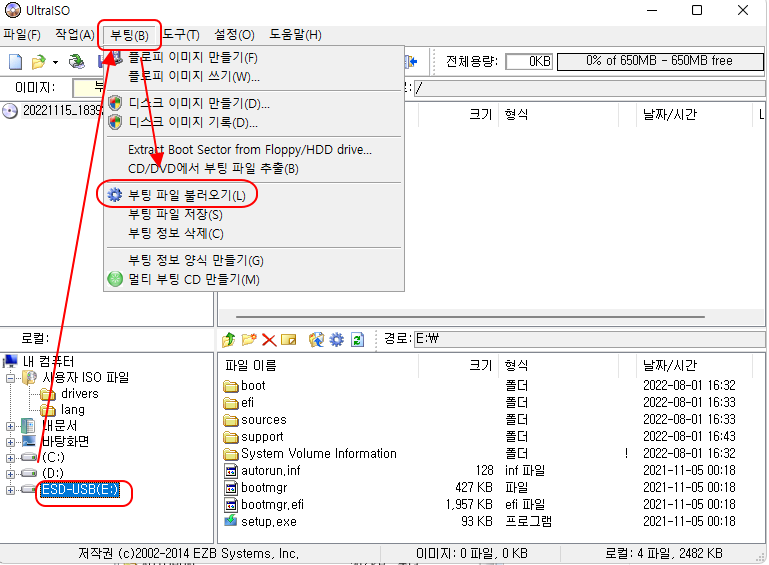Select the boot folder
The image size is (769, 565).
(x=253, y=385)
